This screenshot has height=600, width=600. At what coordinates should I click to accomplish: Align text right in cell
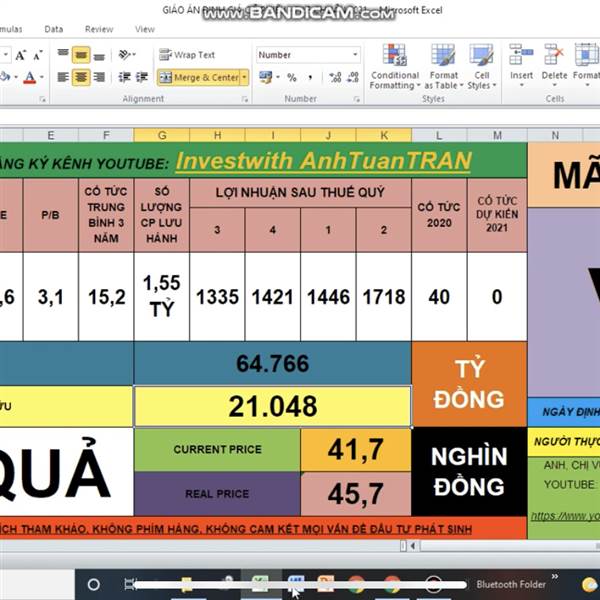(99, 77)
